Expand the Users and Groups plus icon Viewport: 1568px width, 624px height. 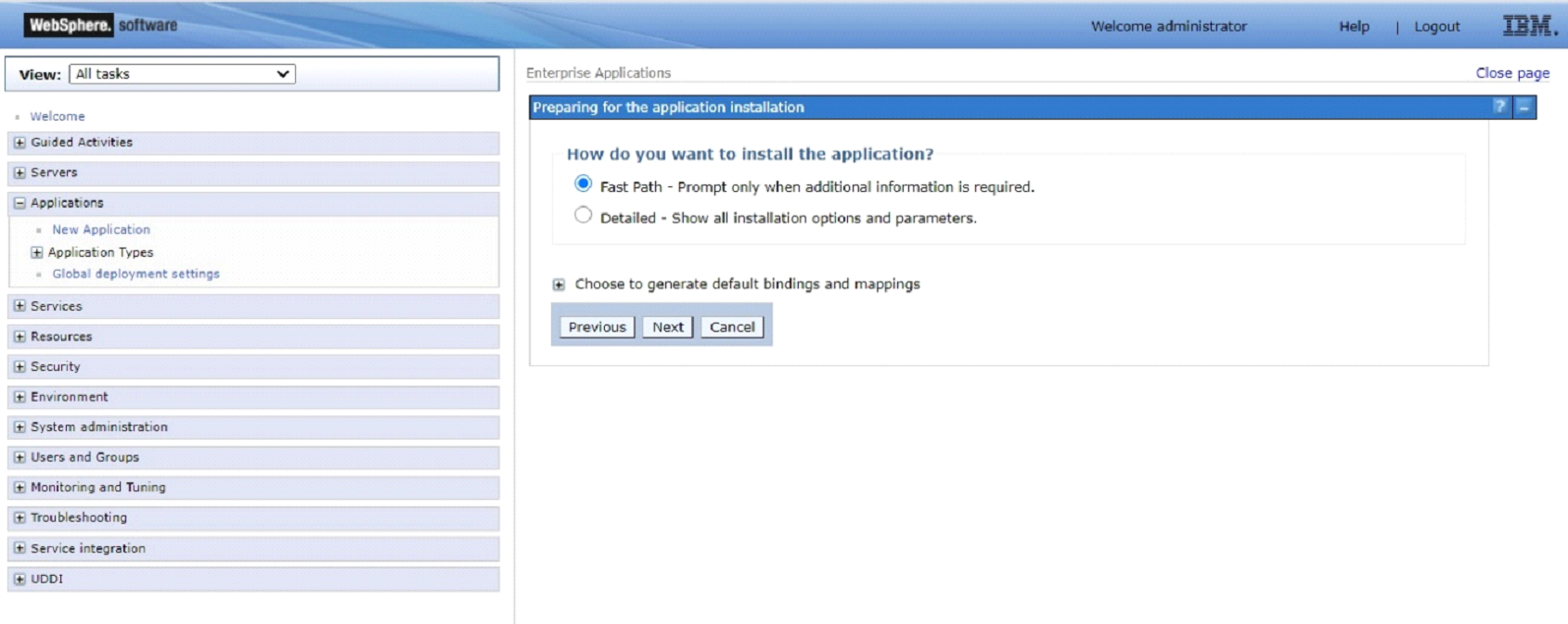(19, 457)
